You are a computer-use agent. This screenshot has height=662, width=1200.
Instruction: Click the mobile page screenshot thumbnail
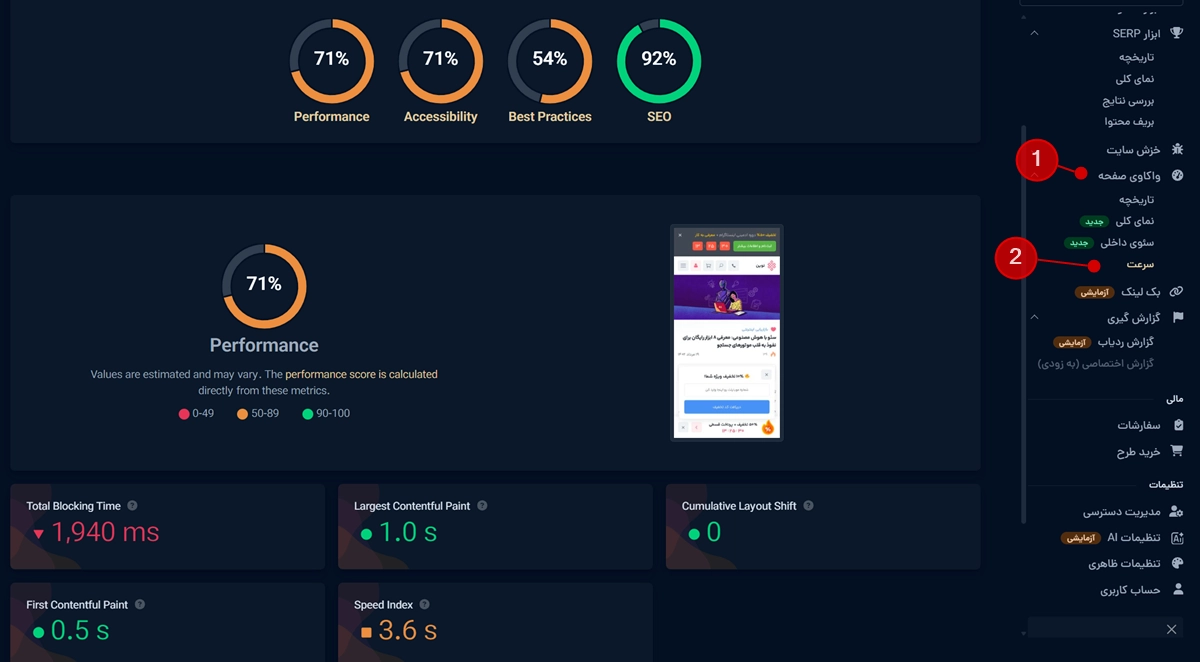pos(727,332)
